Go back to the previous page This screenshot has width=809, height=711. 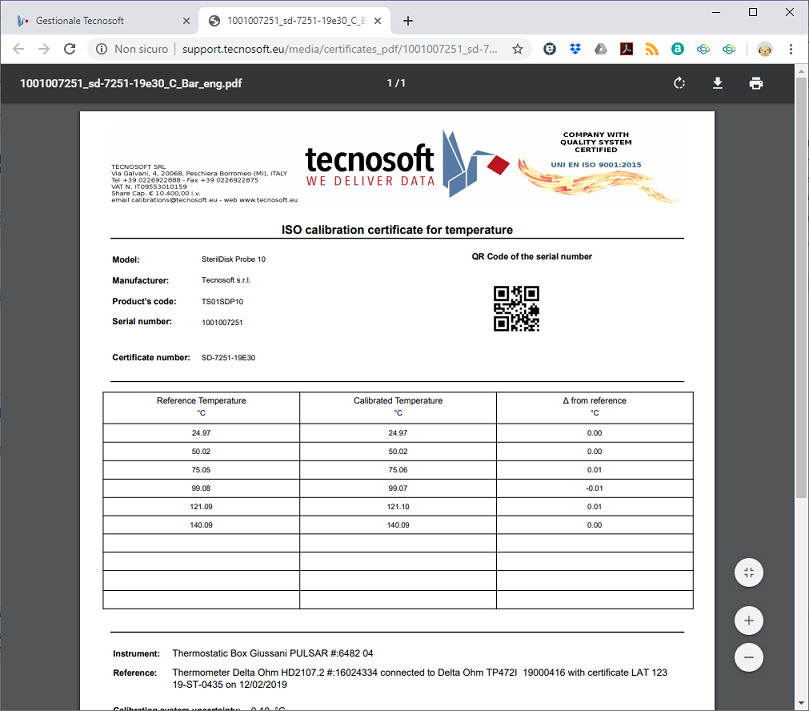(19, 49)
